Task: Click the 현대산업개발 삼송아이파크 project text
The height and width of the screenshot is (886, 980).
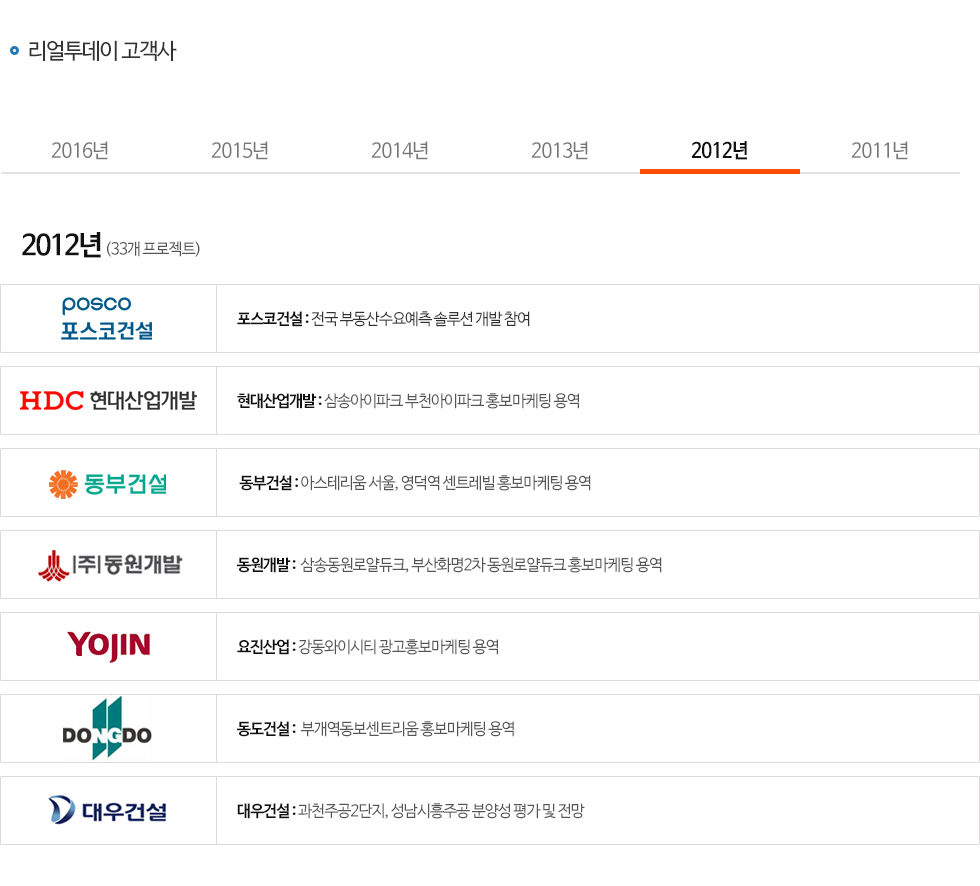Action: pos(408,401)
